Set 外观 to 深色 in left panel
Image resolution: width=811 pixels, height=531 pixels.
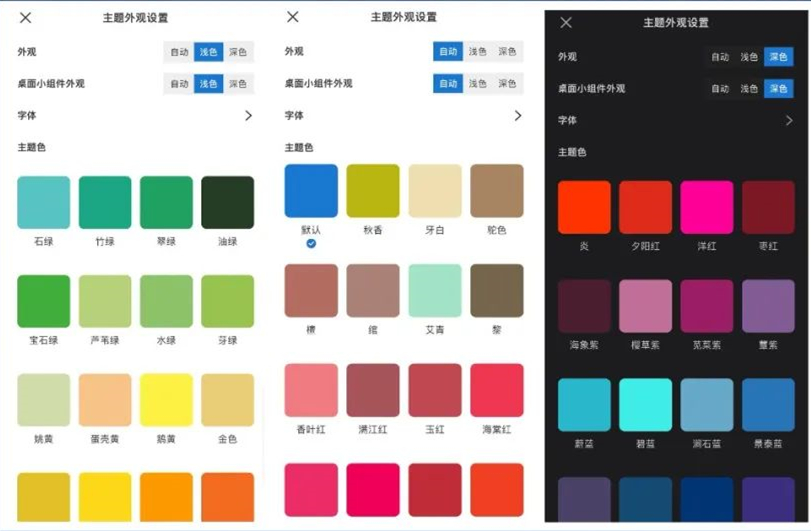click(x=238, y=52)
